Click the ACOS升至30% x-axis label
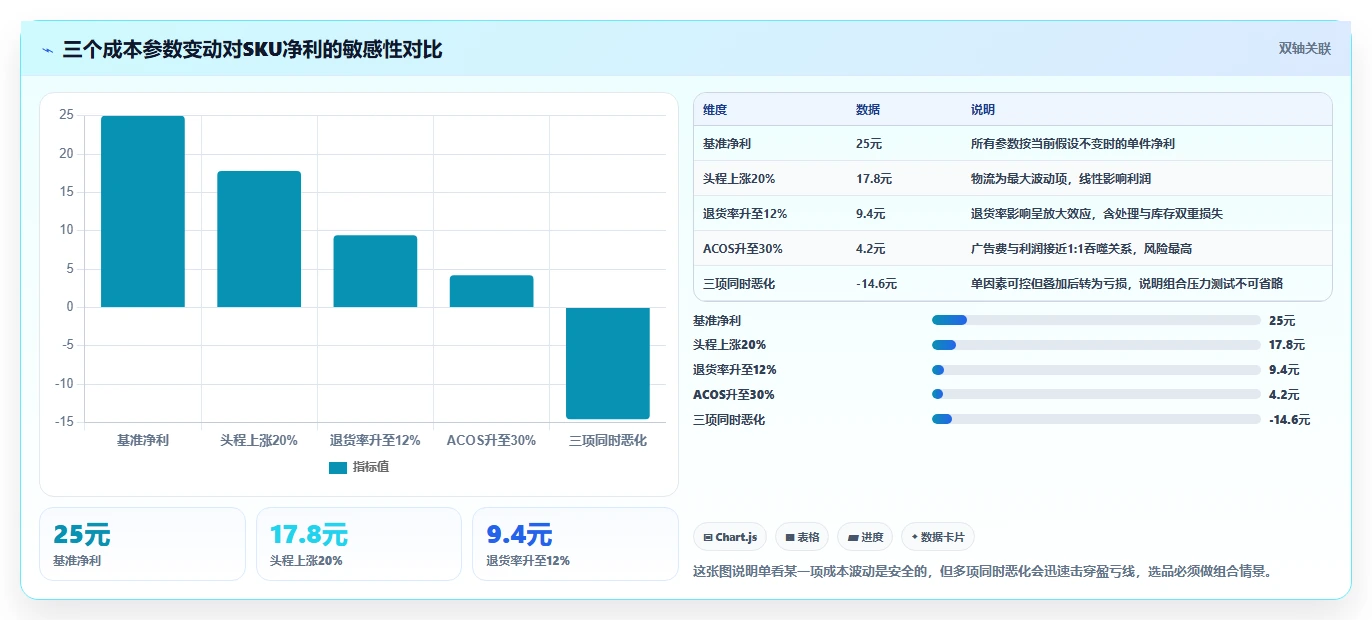 pyautogui.click(x=491, y=440)
